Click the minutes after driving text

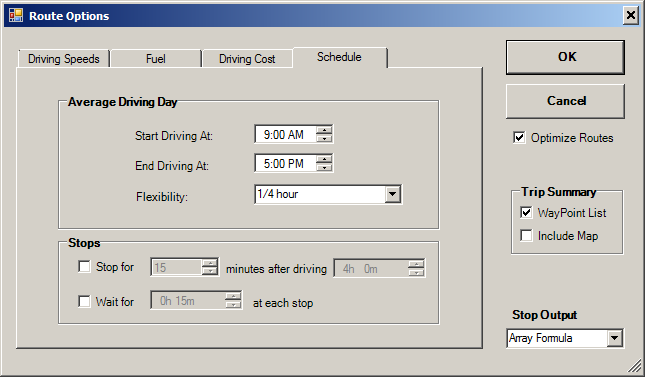point(276,269)
